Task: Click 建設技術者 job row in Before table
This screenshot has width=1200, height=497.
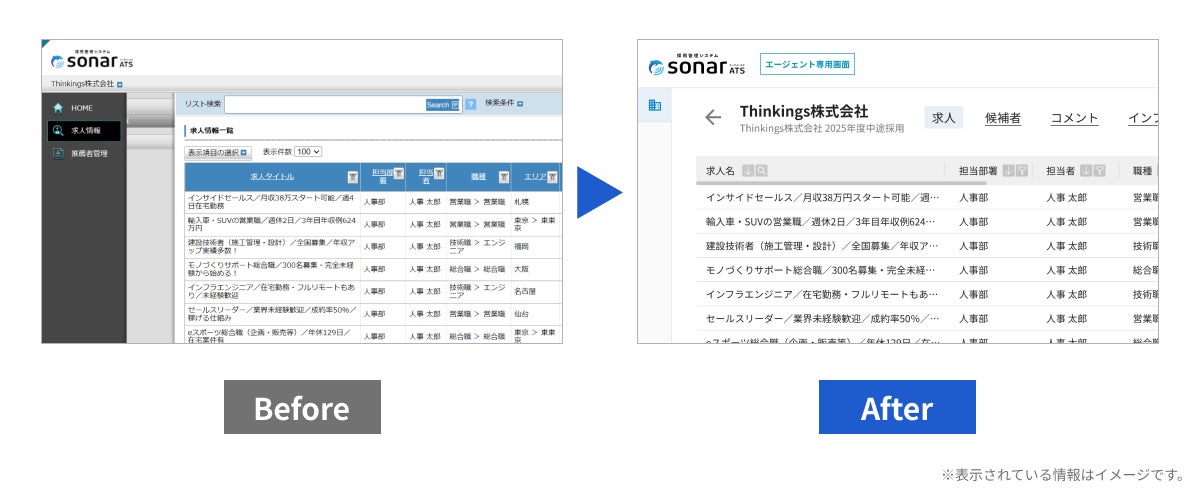Action: click(x=373, y=246)
